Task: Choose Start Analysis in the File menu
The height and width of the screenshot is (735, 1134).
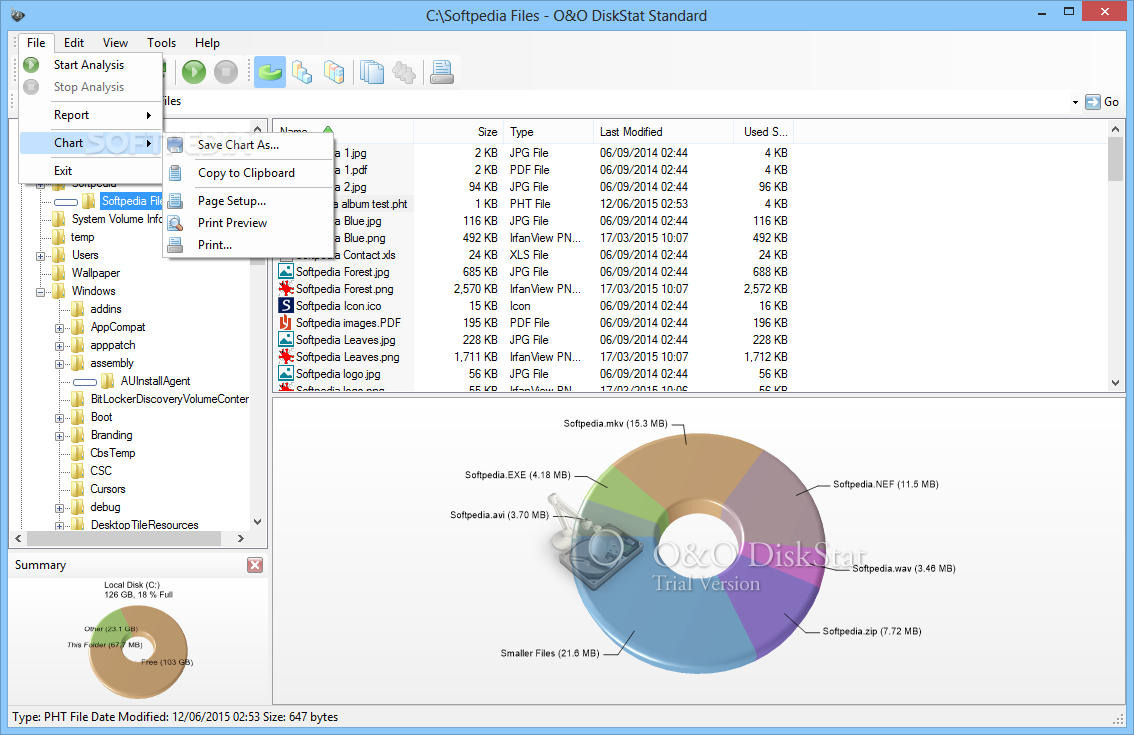Action: pos(90,64)
